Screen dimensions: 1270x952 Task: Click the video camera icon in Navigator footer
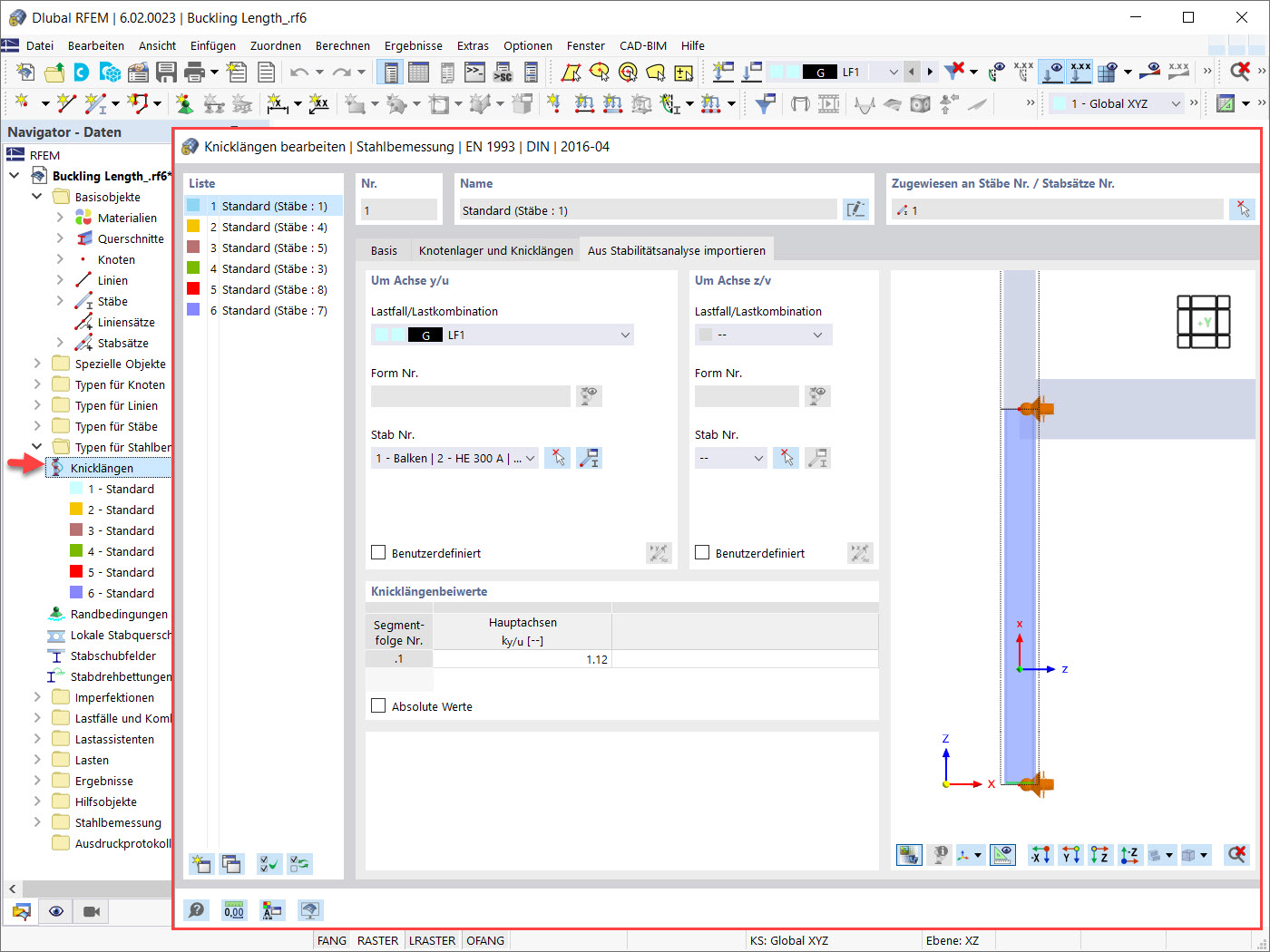click(92, 911)
